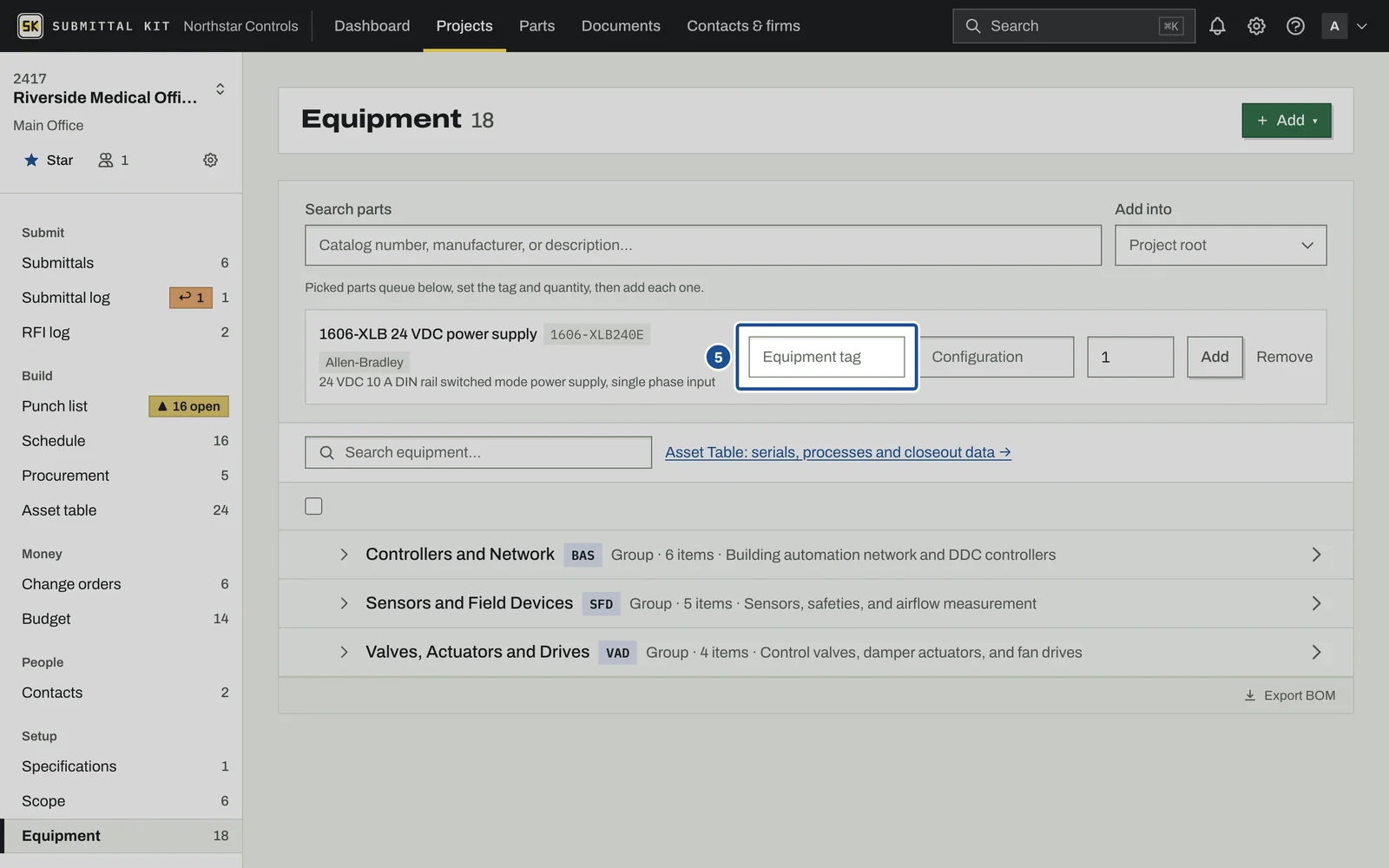Click the quantity field showing 1
The width and height of the screenshot is (1389, 868).
pos(1130,357)
